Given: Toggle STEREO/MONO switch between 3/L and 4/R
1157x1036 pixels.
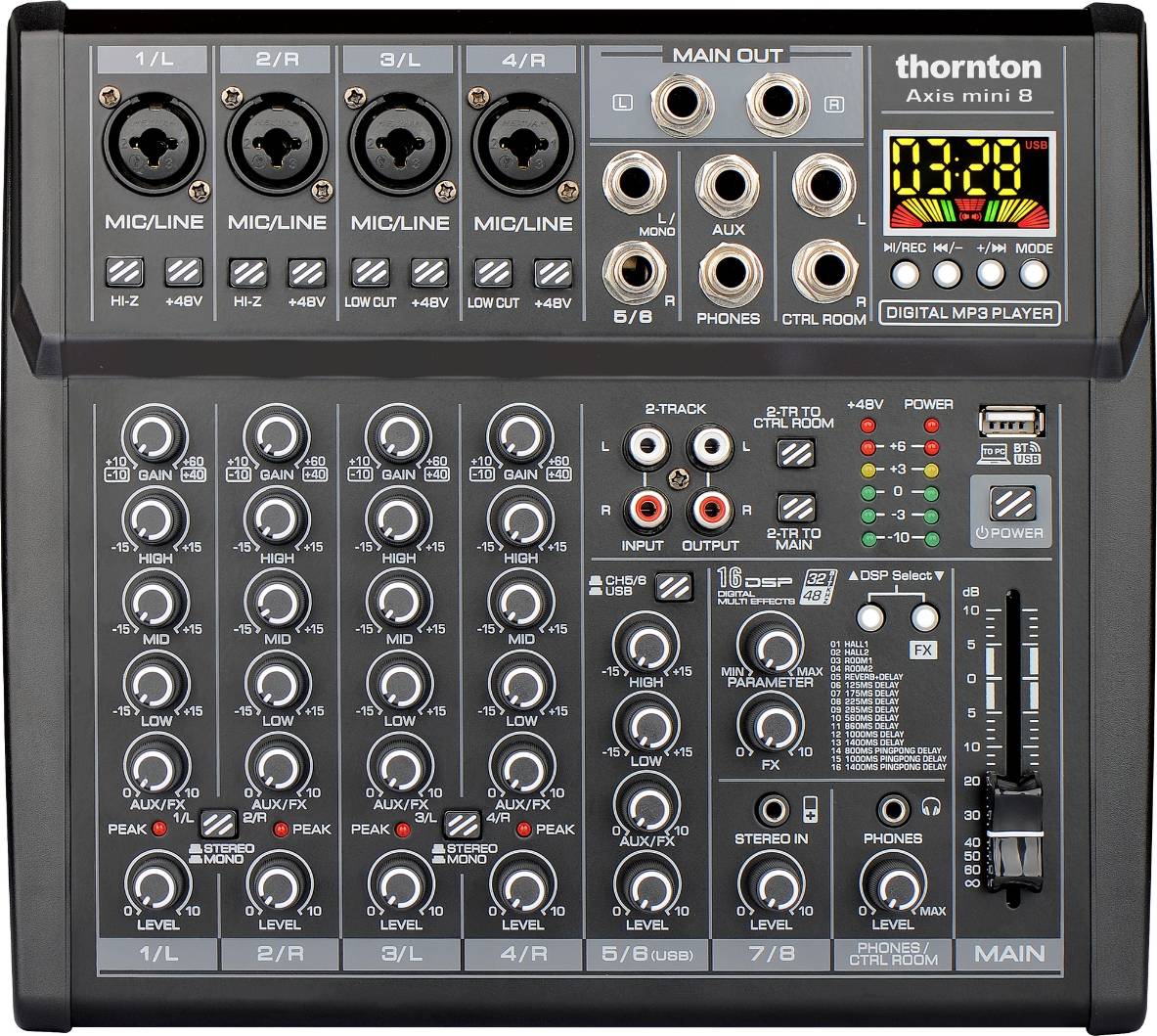Looking at the screenshot, I should [x=463, y=823].
